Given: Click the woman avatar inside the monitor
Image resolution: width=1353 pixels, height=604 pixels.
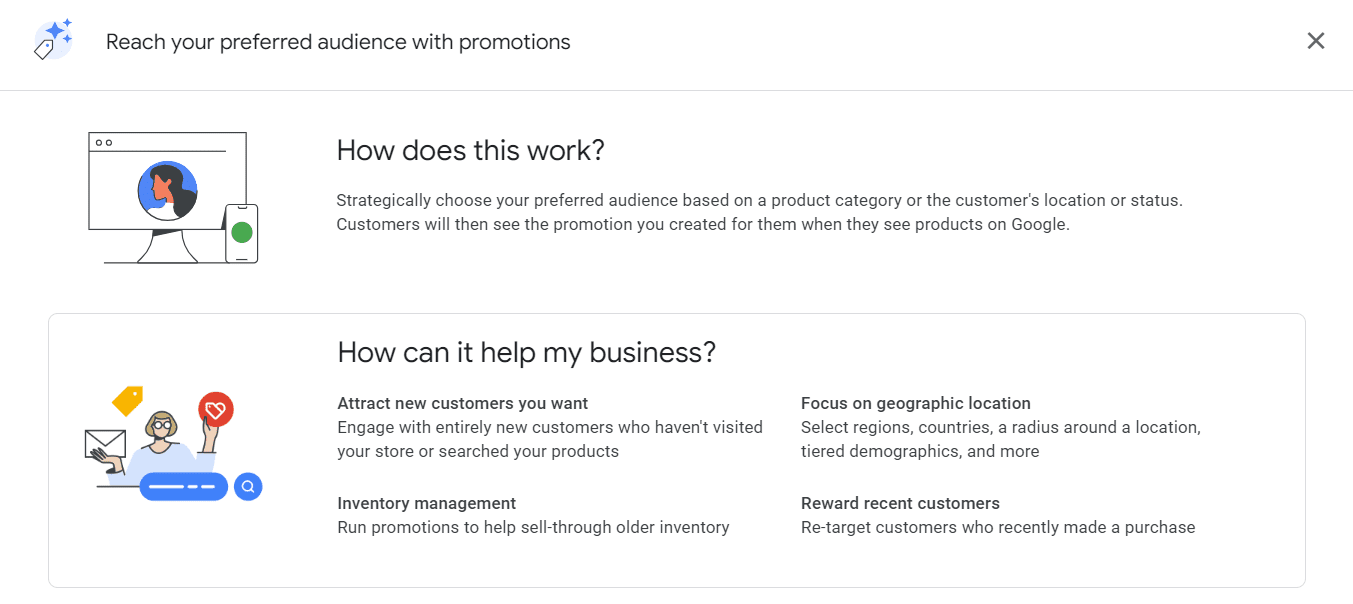Looking at the screenshot, I should [x=167, y=190].
